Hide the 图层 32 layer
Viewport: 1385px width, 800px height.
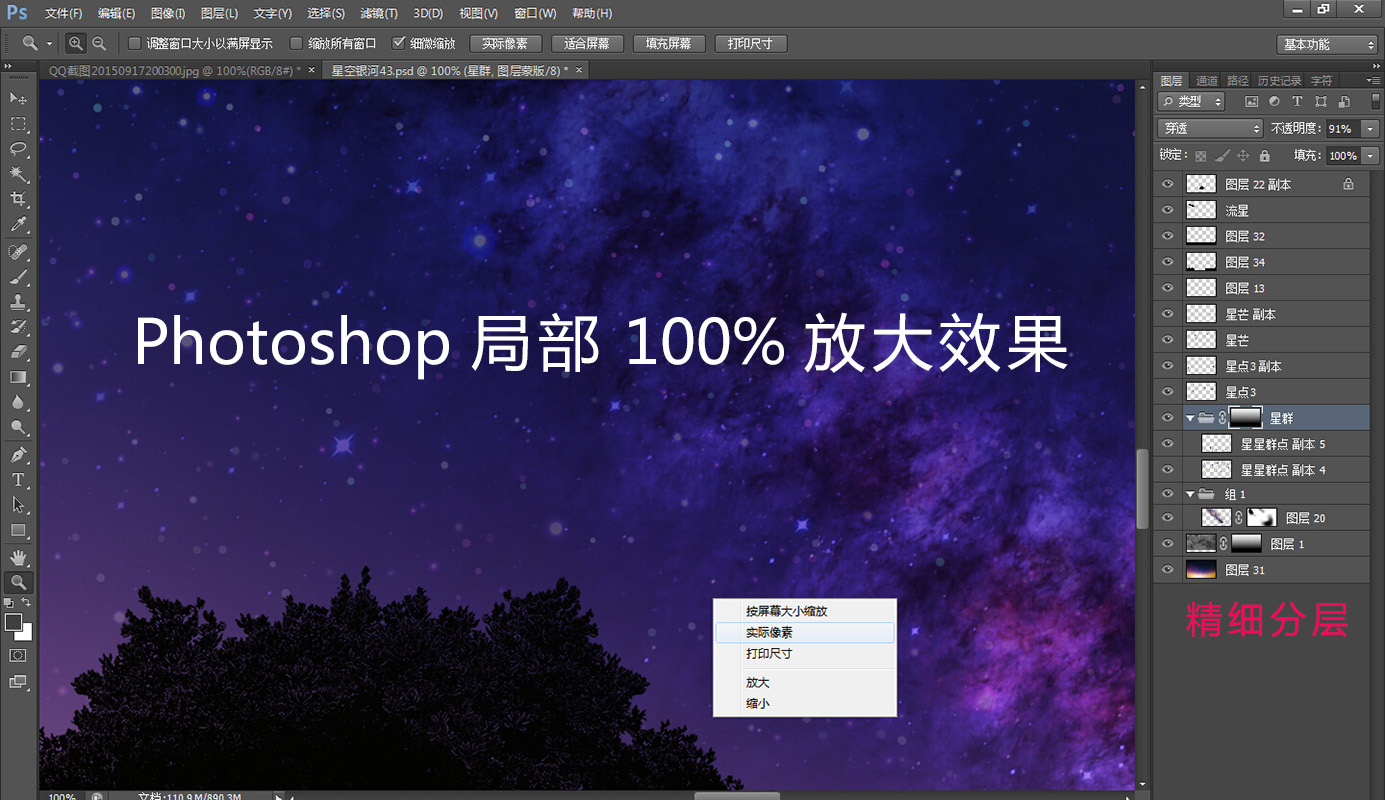(1166, 236)
